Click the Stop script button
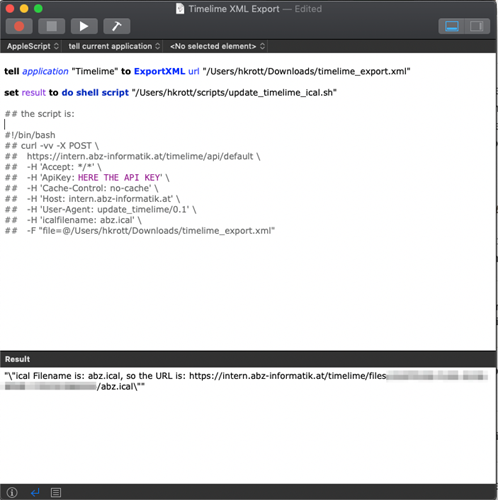This screenshot has height=500, width=498. pyautogui.click(x=51, y=26)
